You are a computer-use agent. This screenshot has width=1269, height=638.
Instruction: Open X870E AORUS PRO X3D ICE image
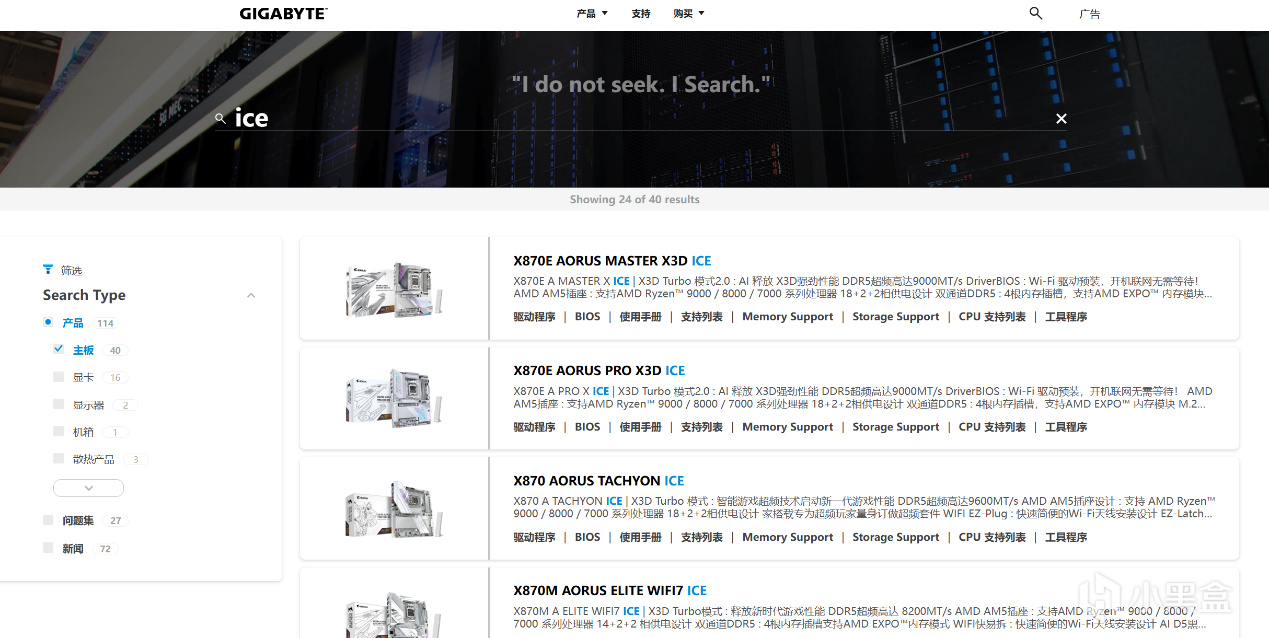pyautogui.click(x=394, y=399)
